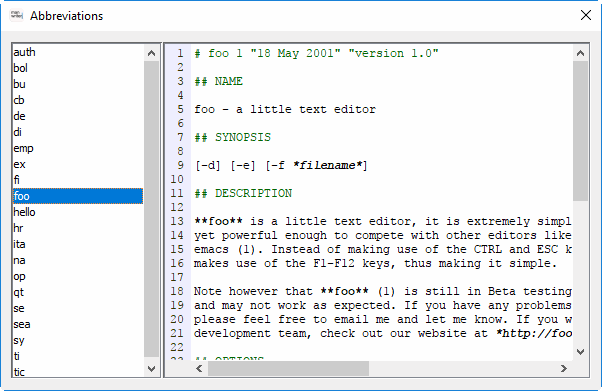Click the abbreviation list's vertical scrollbar thumb
The width and height of the screenshot is (602, 391).
click(x=152, y=209)
